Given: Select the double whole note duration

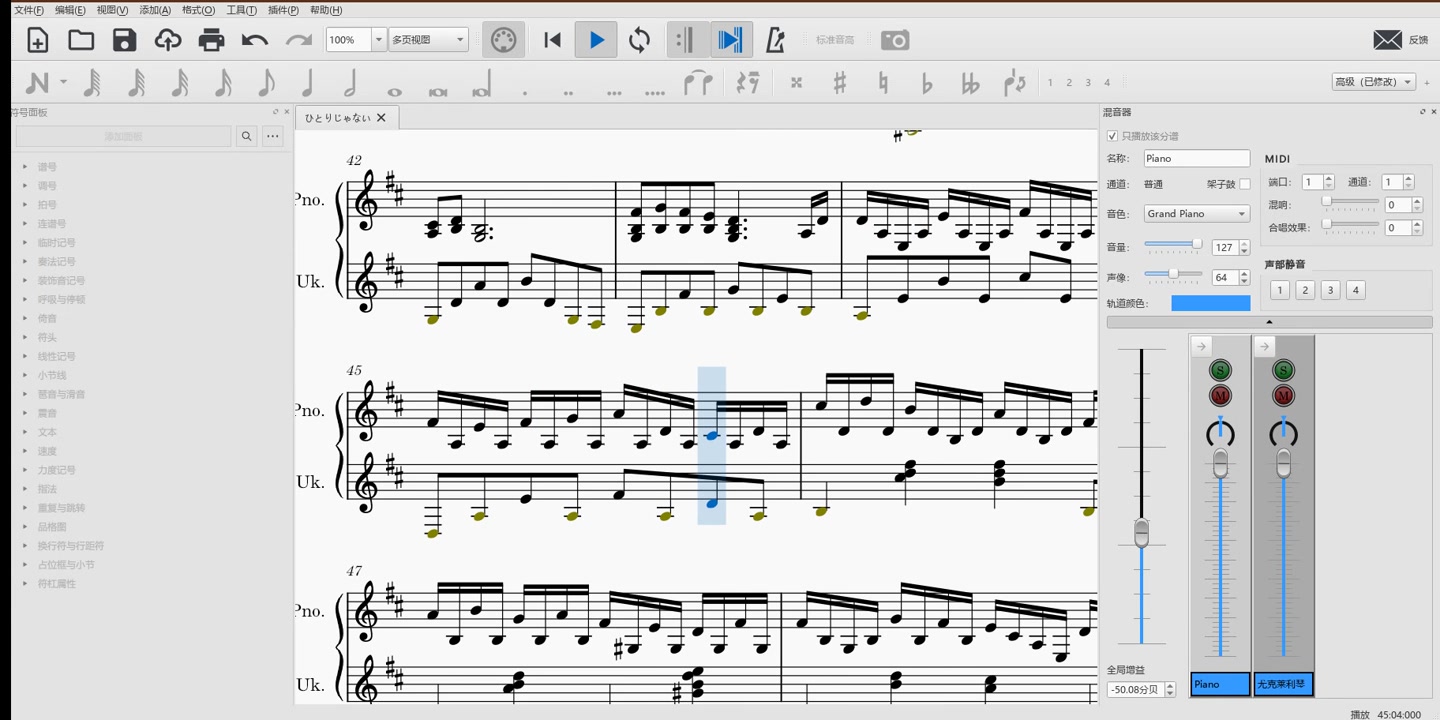Looking at the screenshot, I should point(438,92).
